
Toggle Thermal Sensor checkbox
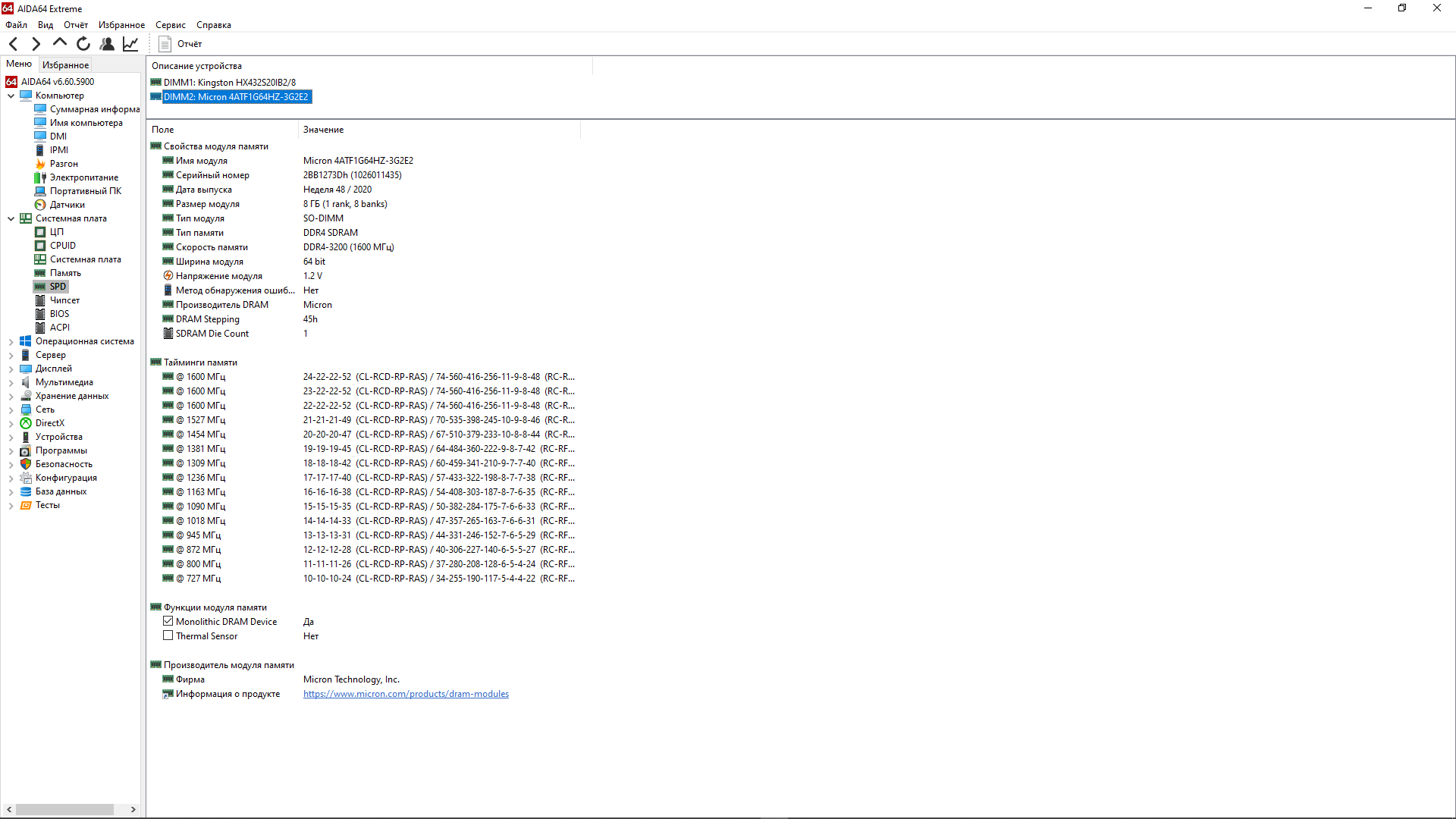coord(168,635)
